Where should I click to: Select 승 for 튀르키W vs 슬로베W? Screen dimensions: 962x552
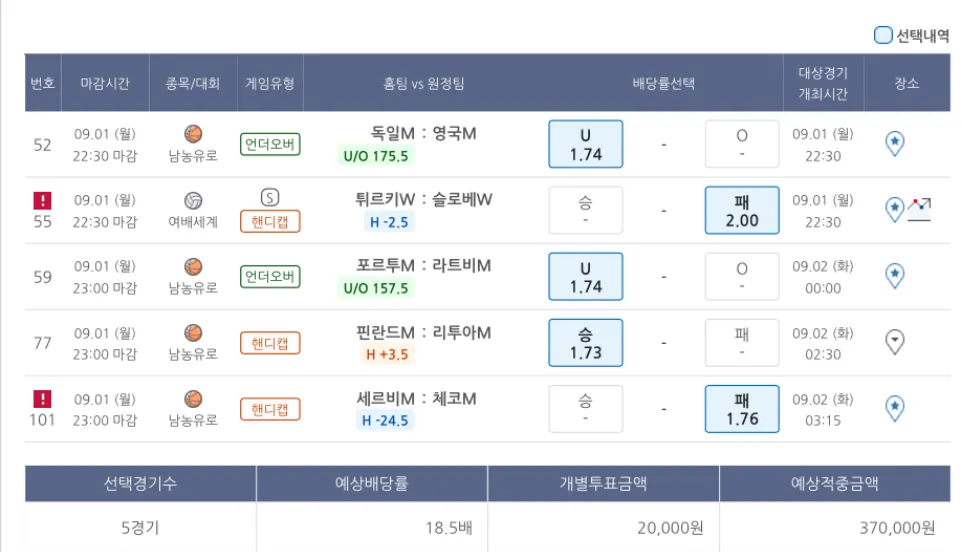coord(586,210)
